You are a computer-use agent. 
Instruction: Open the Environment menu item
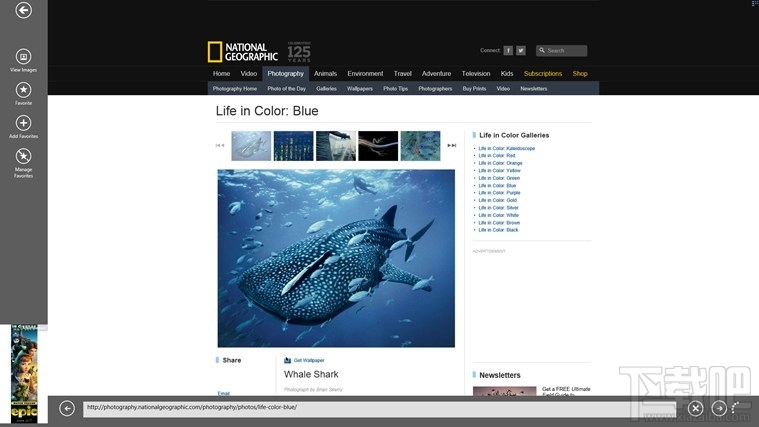coord(365,74)
